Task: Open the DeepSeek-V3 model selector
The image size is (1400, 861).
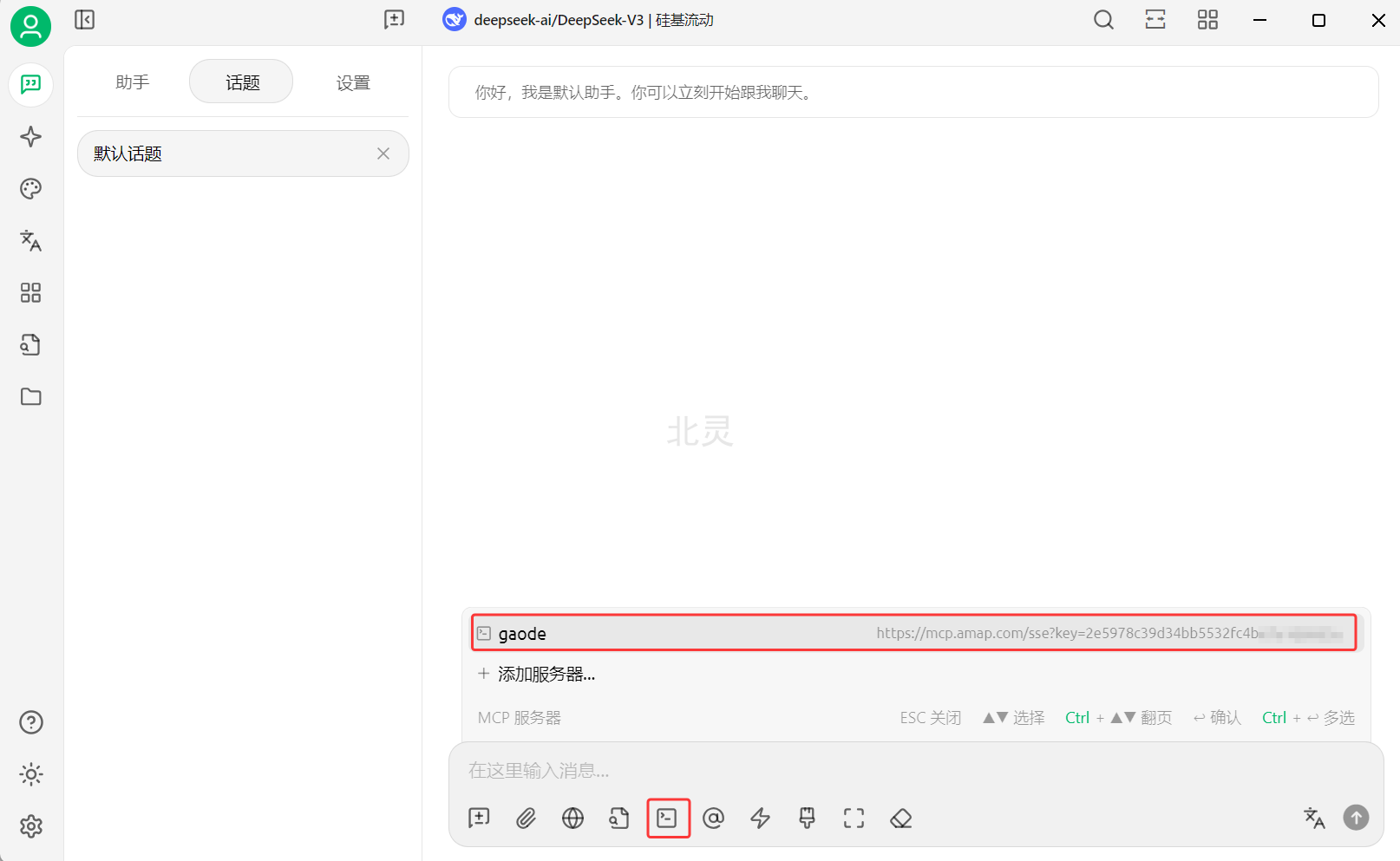Action: (x=578, y=19)
